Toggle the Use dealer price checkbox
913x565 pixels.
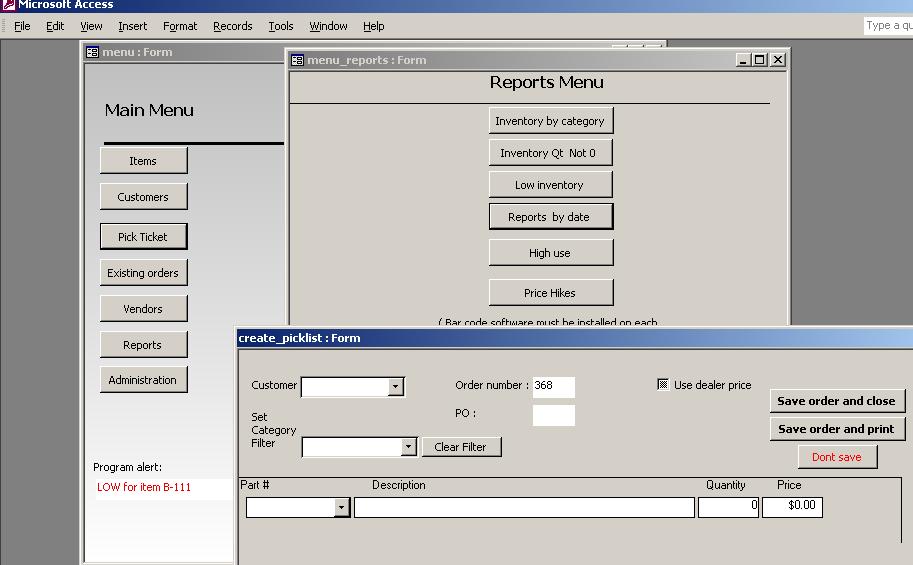point(663,384)
